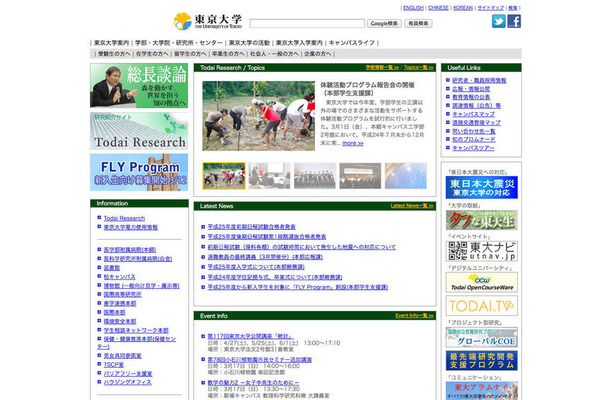
Task: Open 学生相談ネットワーク本部 link
Action: coord(136,330)
